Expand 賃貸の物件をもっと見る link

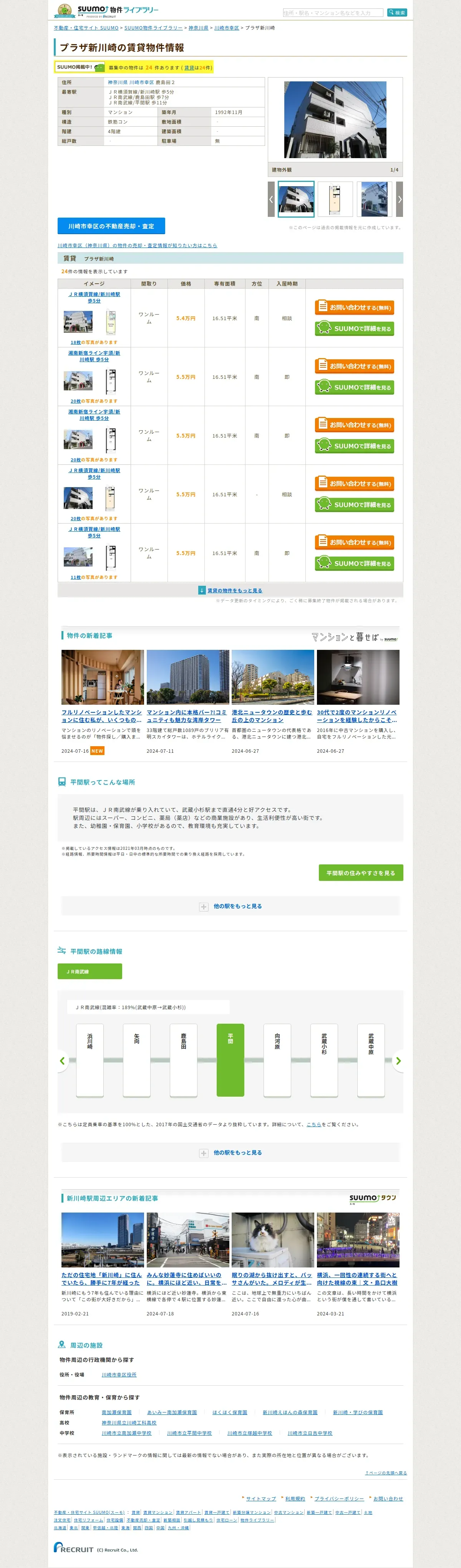pyautogui.click(x=234, y=590)
